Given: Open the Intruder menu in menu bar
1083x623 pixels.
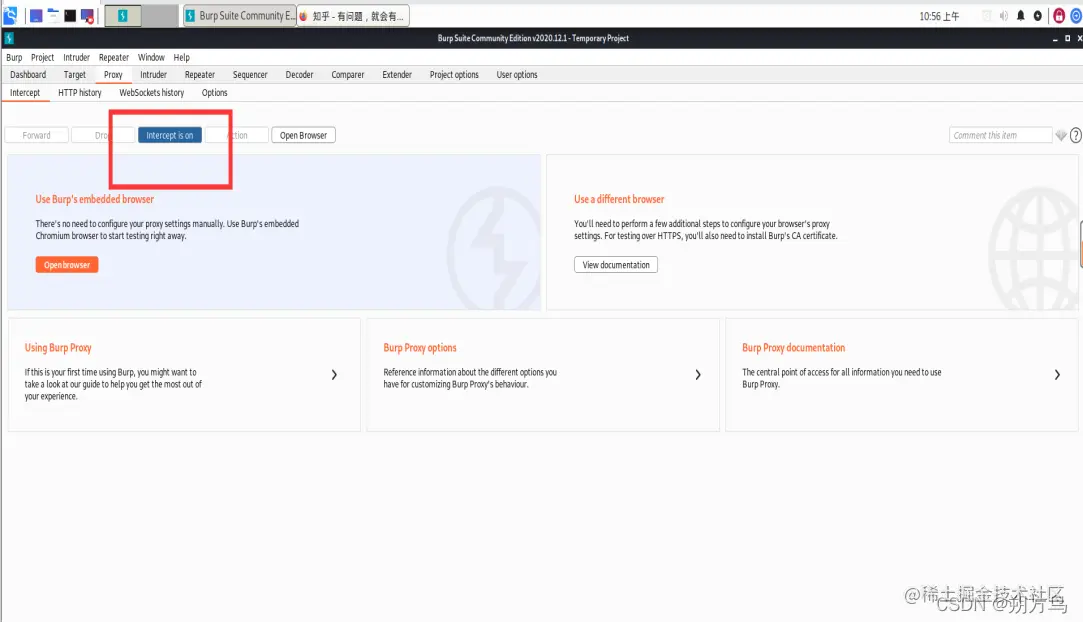Looking at the screenshot, I should 76,57.
